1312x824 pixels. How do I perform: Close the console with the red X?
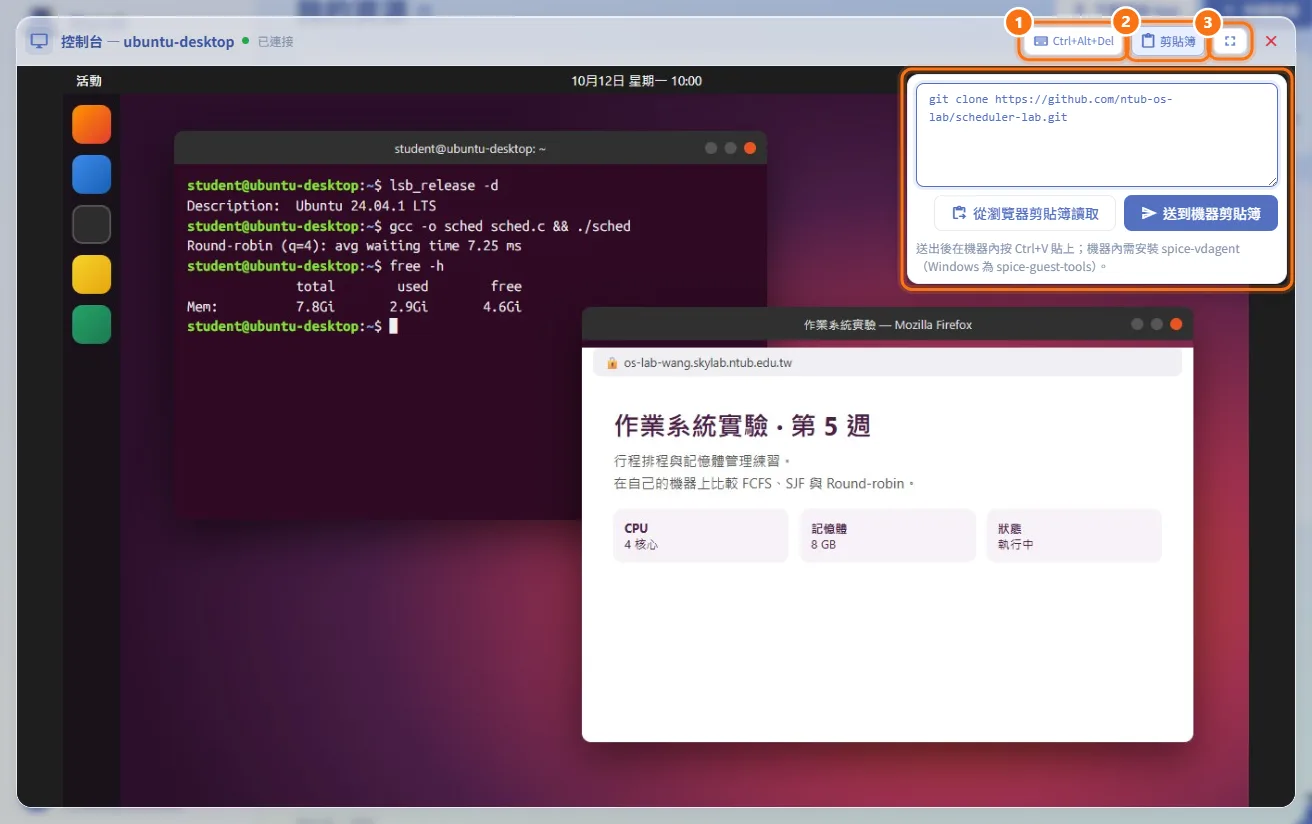coord(1271,41)
